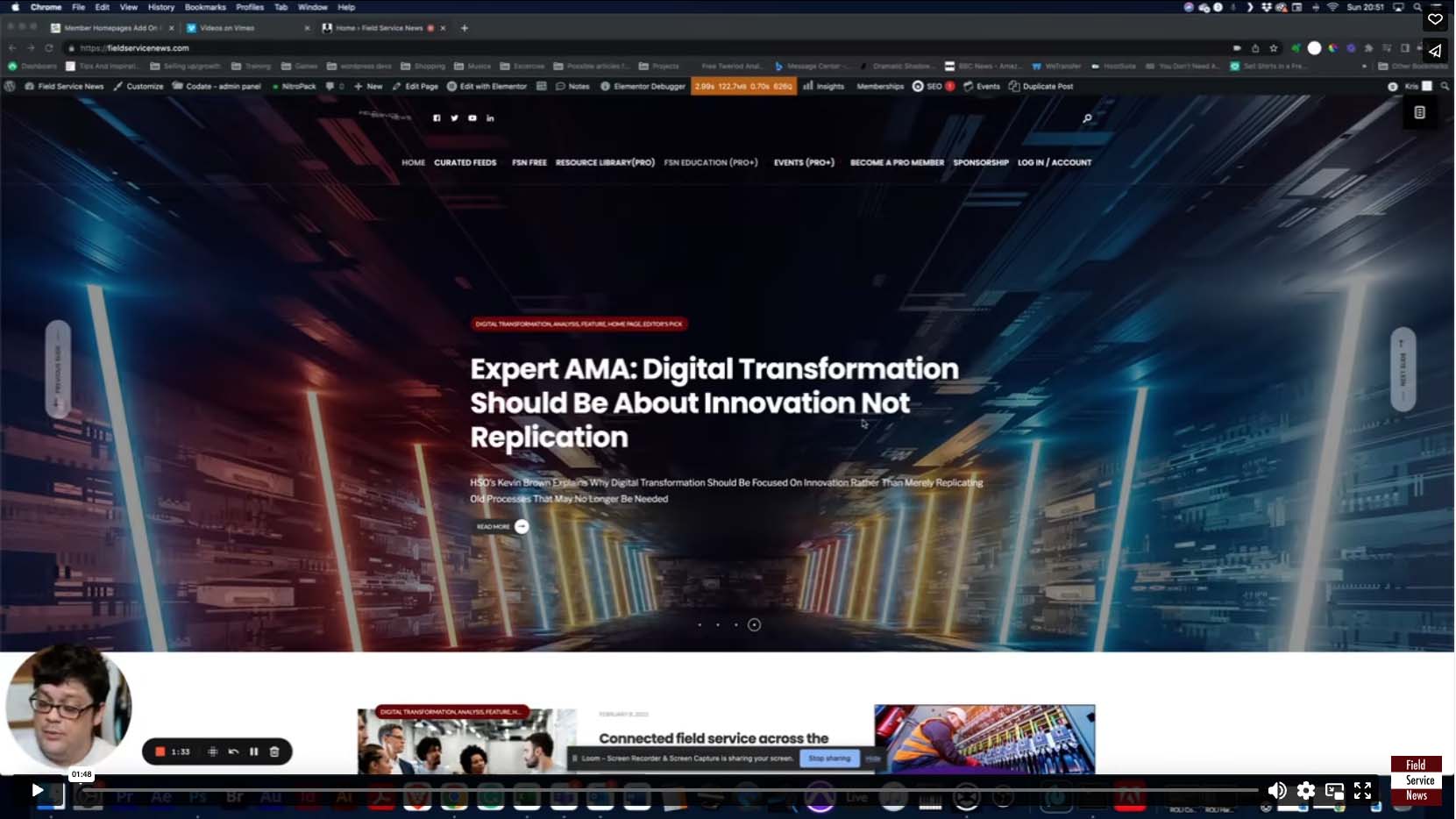
Task: Share the video with the paper plane icon
Action: [1435, 51]
